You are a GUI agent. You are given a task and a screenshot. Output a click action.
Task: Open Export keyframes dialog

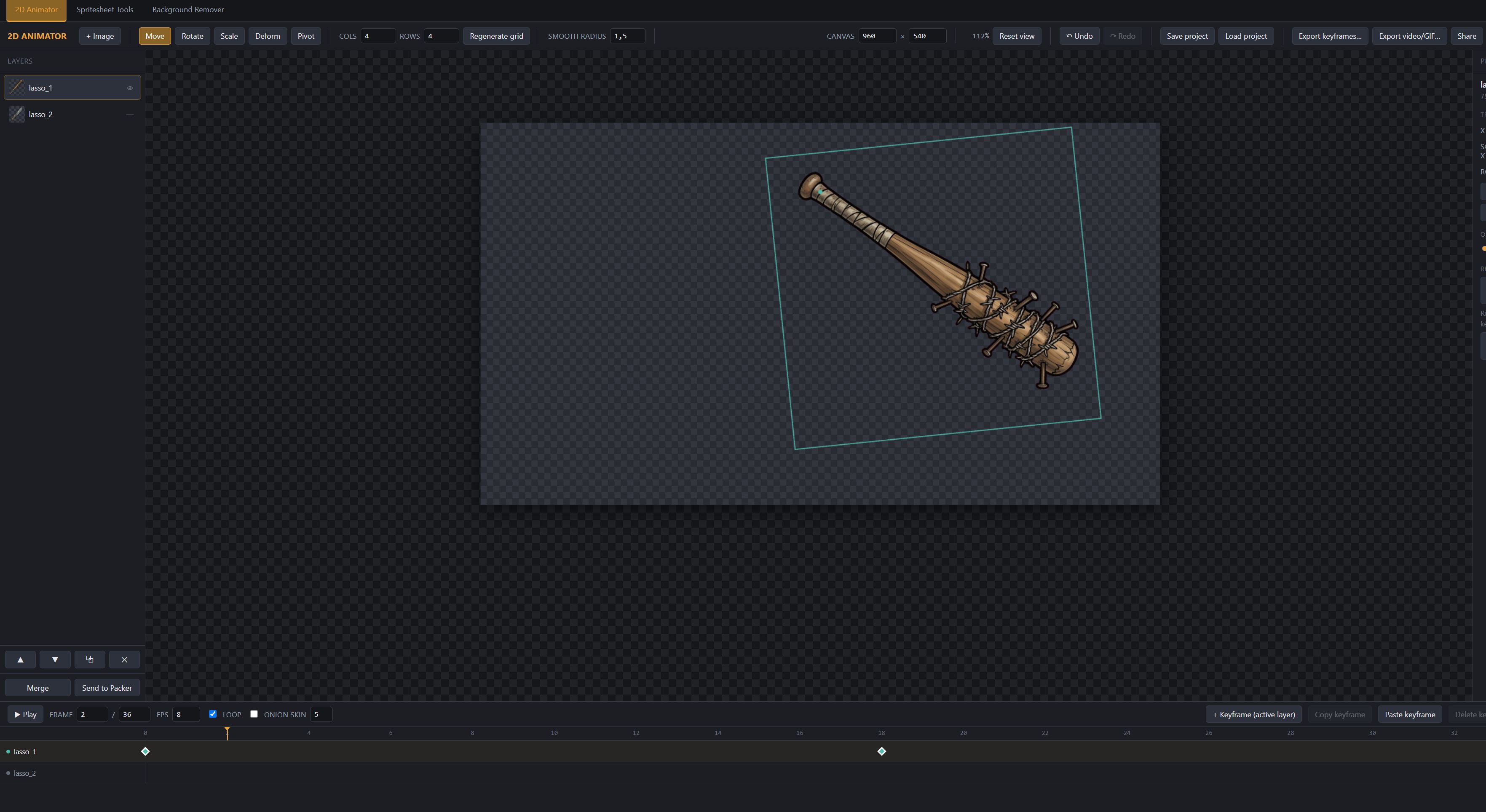click(x=1330, y=36)
